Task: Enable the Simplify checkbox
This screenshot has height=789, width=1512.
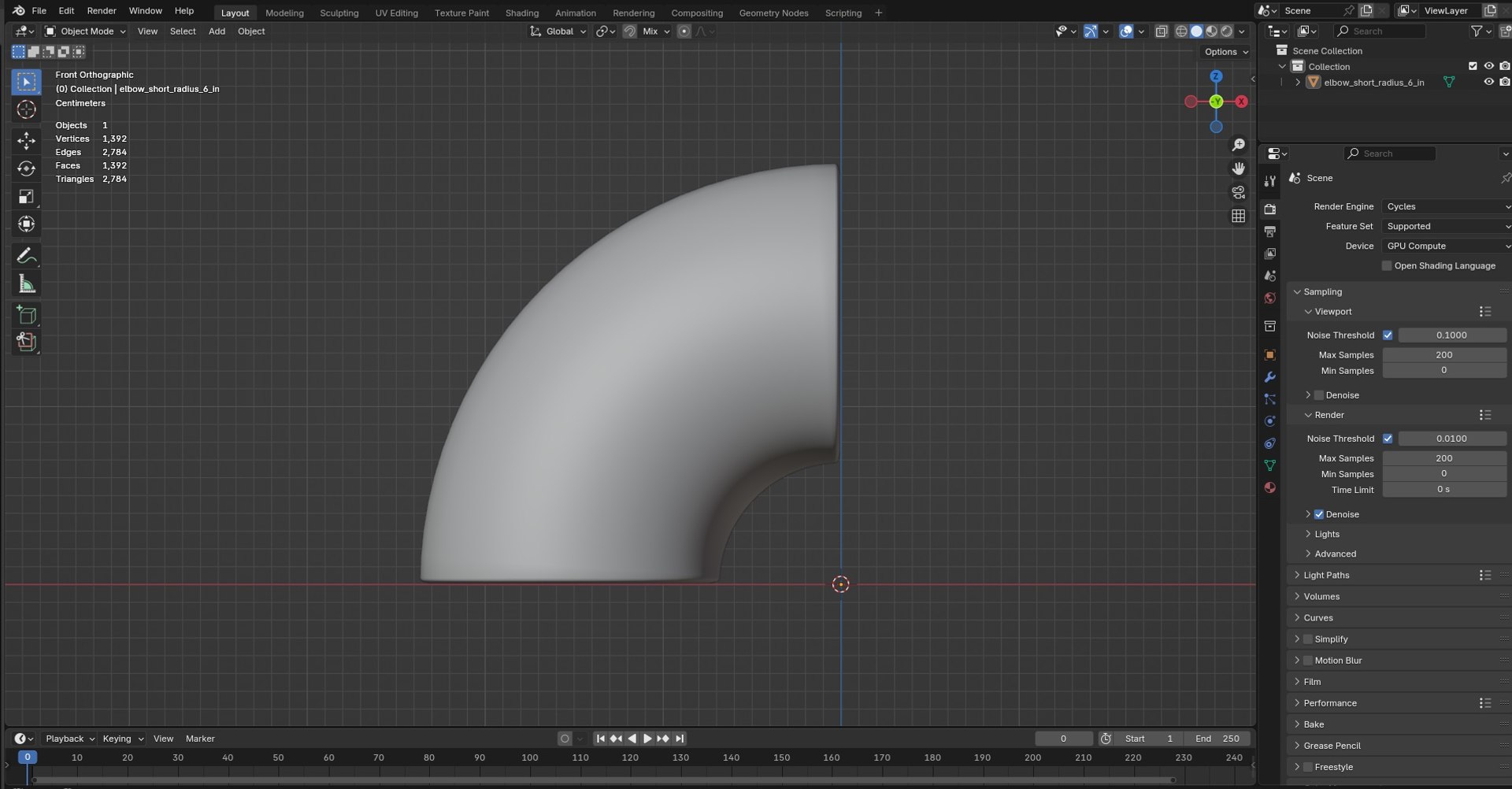Action: coord(1308,639)
